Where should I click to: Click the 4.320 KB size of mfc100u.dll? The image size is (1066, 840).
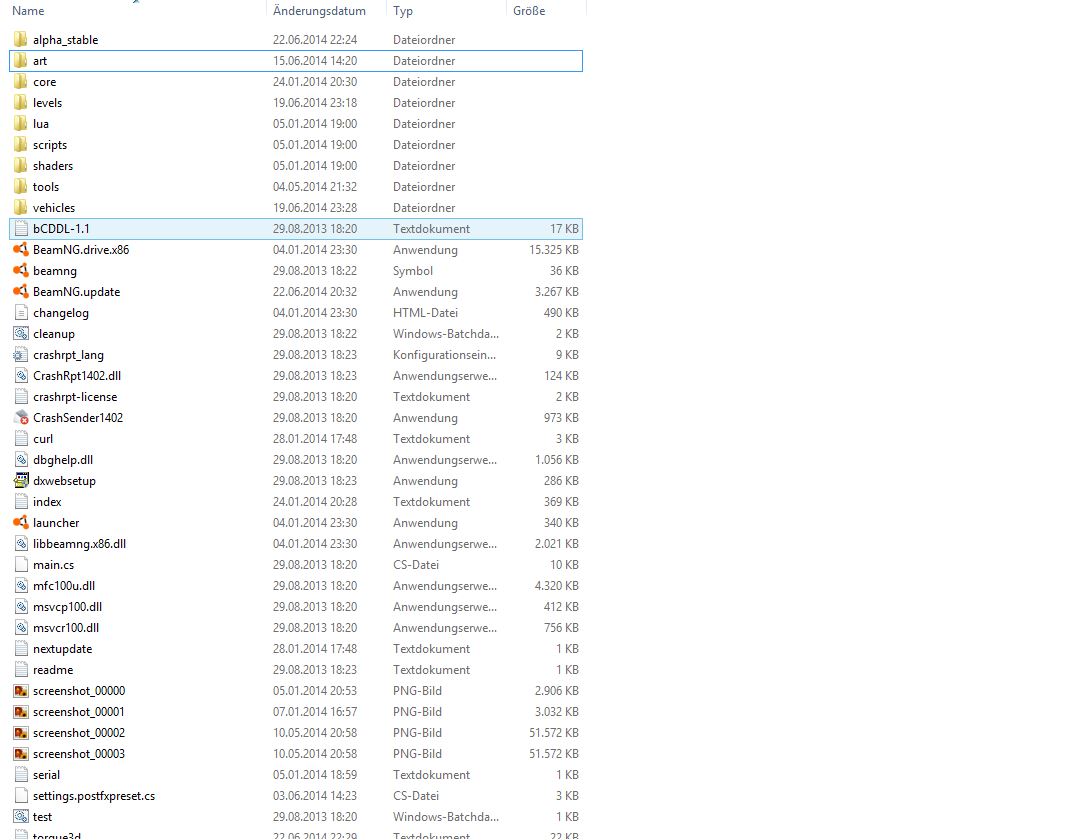pyautogui.click(x=557, y=586)
